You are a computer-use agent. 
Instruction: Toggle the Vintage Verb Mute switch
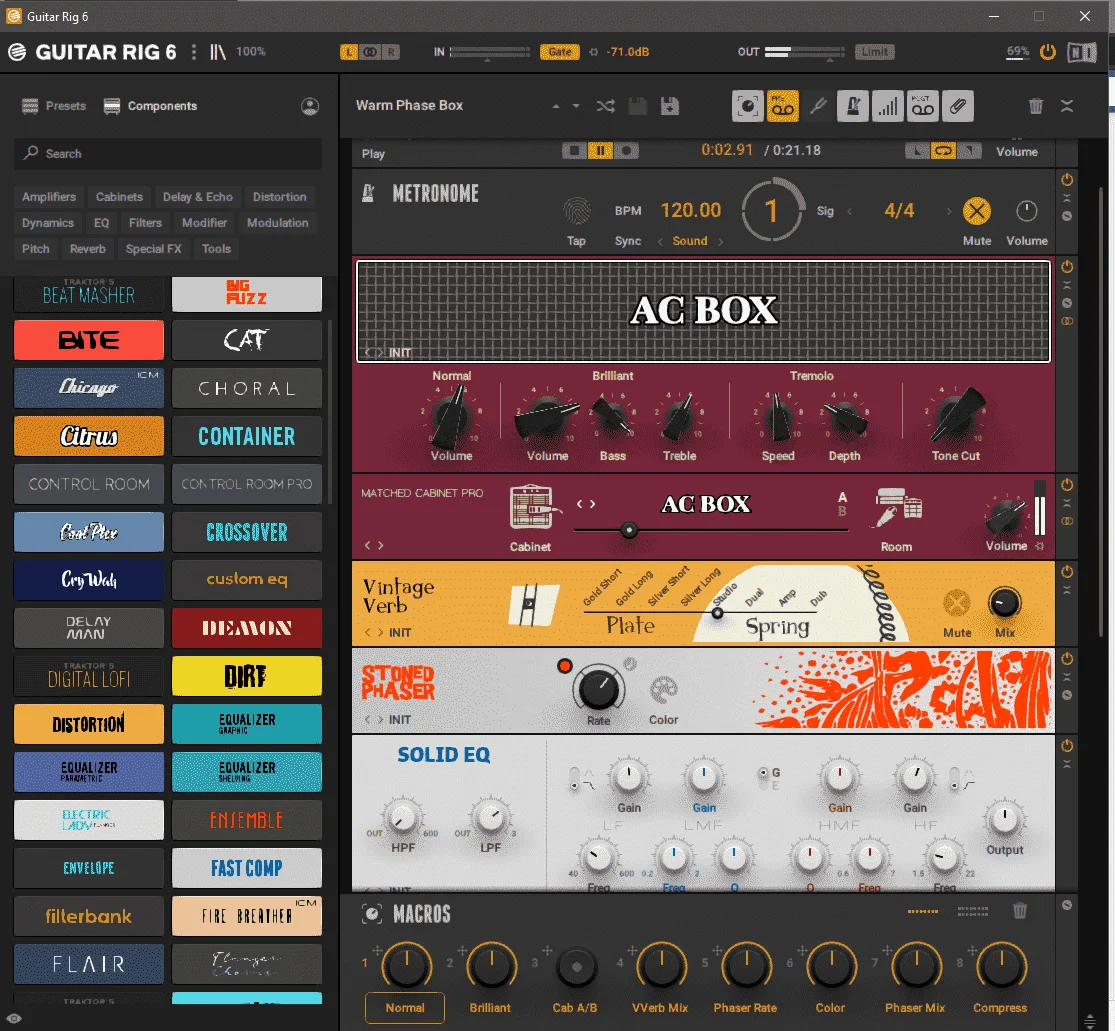pos(956,604)
